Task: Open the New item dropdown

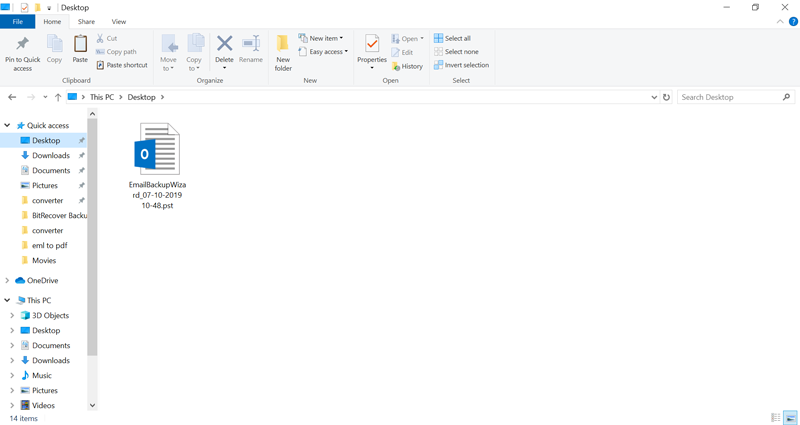Action: click(x=321, y=38)
